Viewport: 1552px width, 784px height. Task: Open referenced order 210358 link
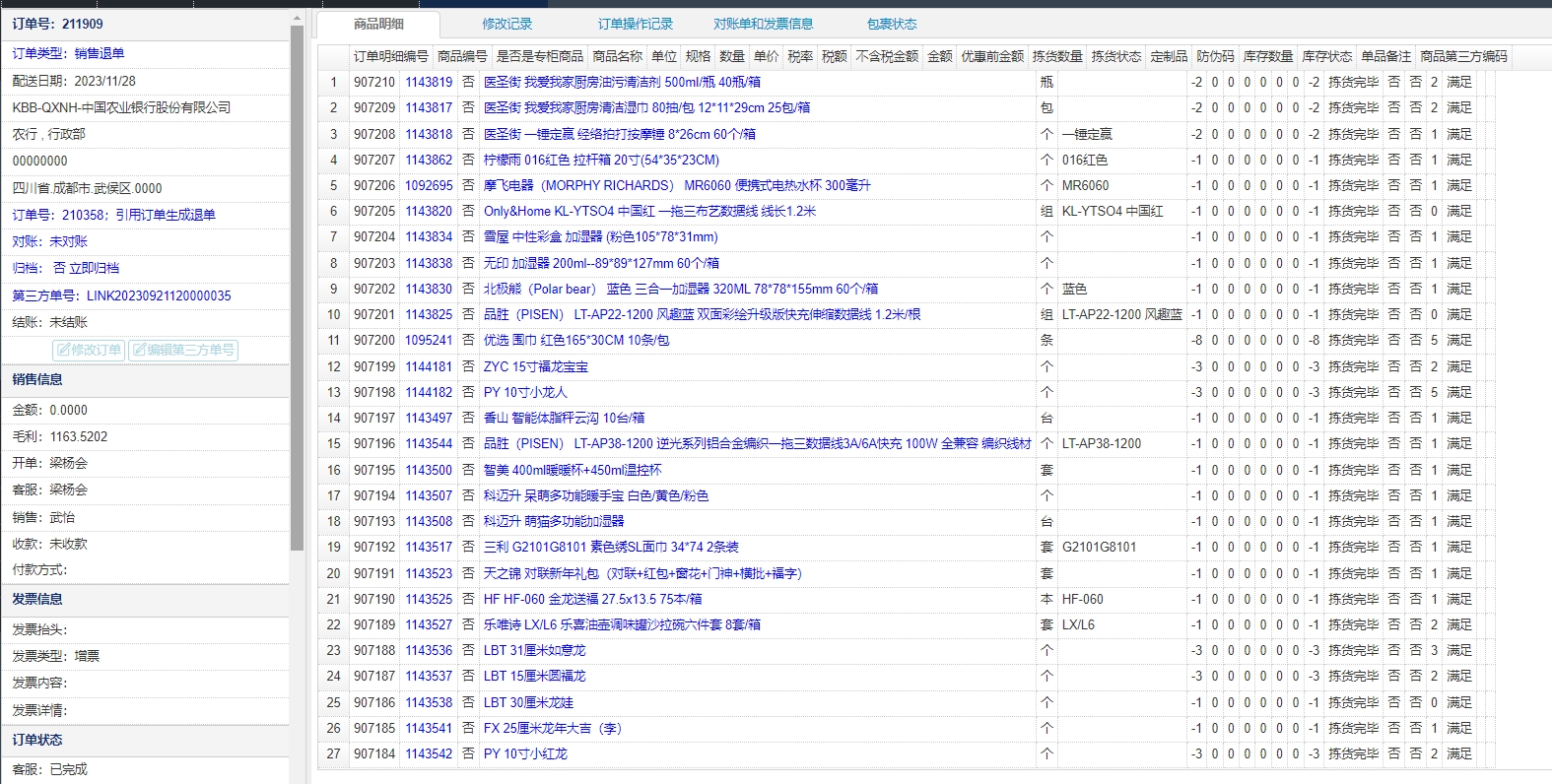113,215
